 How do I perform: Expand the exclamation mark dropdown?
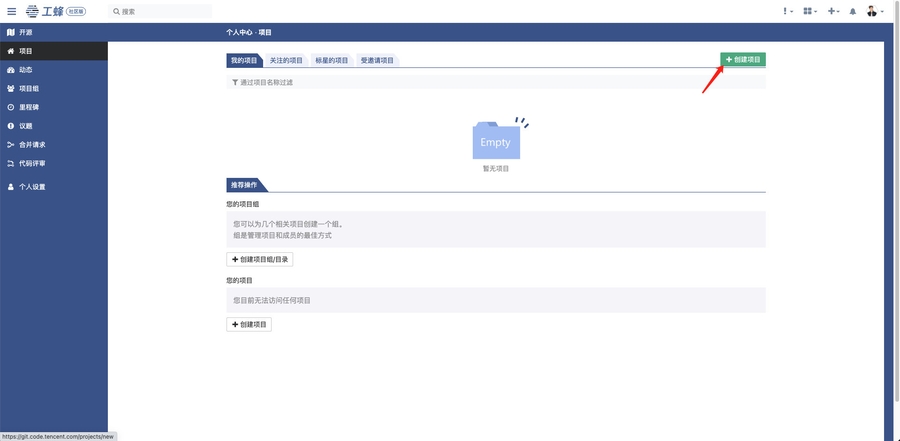(787, 11)
